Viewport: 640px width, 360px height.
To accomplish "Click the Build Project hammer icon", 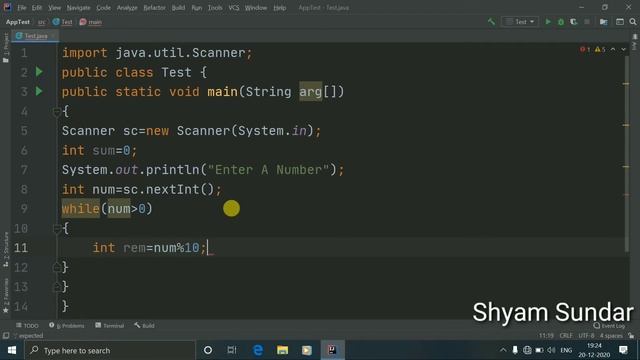I will point(491,22).
